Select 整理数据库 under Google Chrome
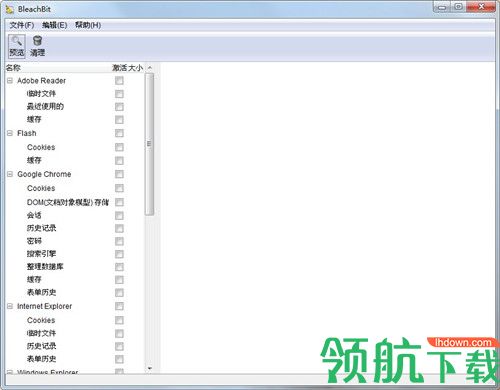This screenshot has height=390, width=500. tap(45, 267)
